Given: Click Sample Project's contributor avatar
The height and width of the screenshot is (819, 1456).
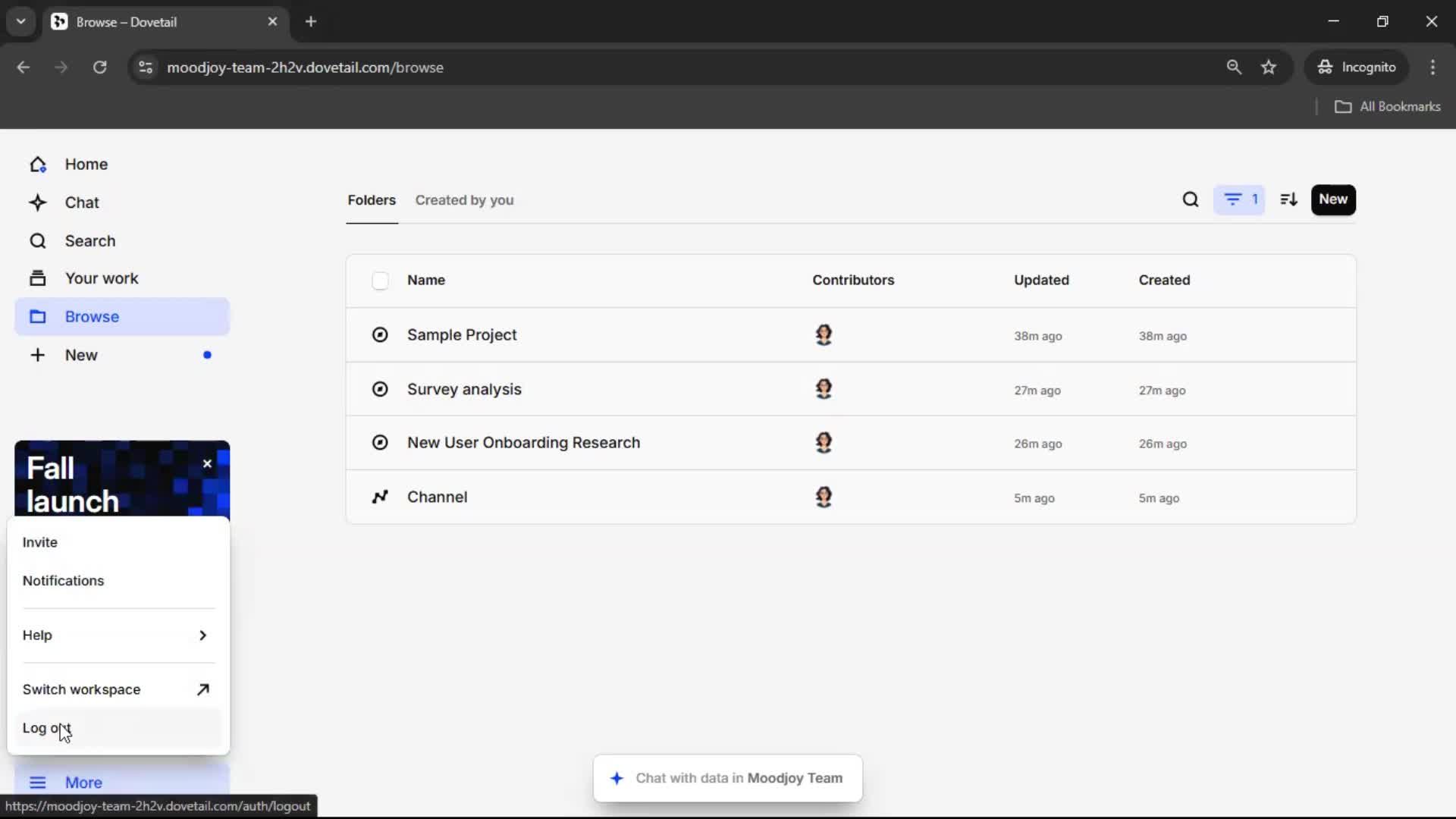Looking at the screenshot, I should pyautogui.click(x=824, y=335).
